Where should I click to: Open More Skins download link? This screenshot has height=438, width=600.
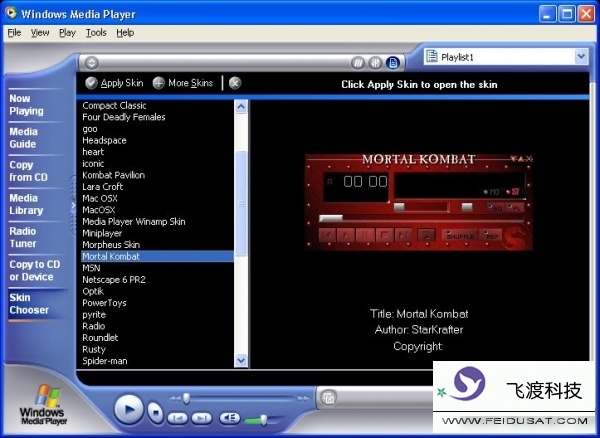(x=183, y=83)
